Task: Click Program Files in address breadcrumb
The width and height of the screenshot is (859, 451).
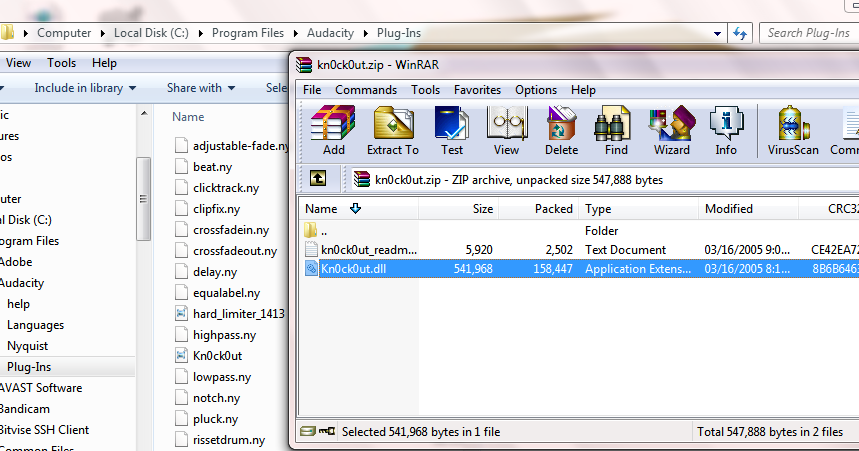Action: [x=248, y=33]
